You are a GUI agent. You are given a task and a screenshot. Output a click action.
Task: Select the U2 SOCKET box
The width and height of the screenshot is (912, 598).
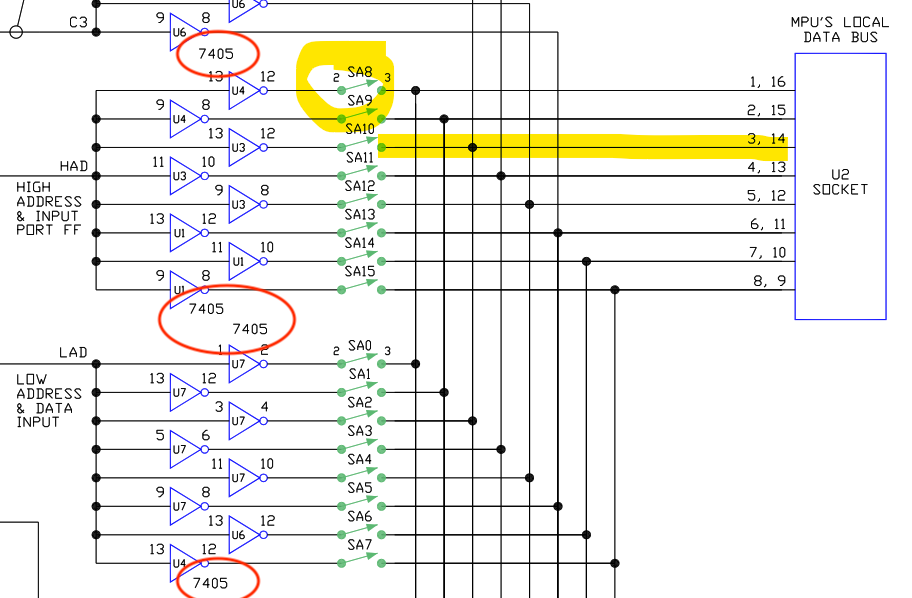[x=840, y=186]
